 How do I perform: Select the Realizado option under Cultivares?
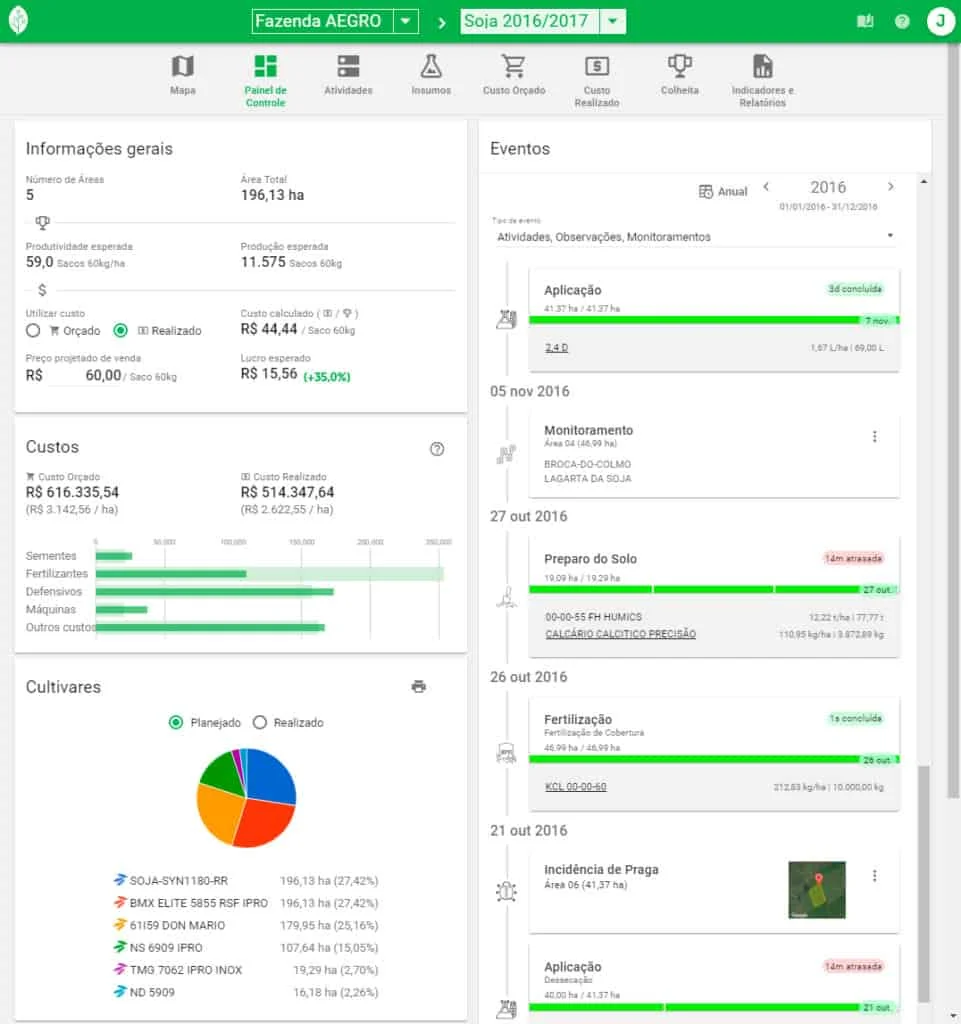tap(262, 723)
